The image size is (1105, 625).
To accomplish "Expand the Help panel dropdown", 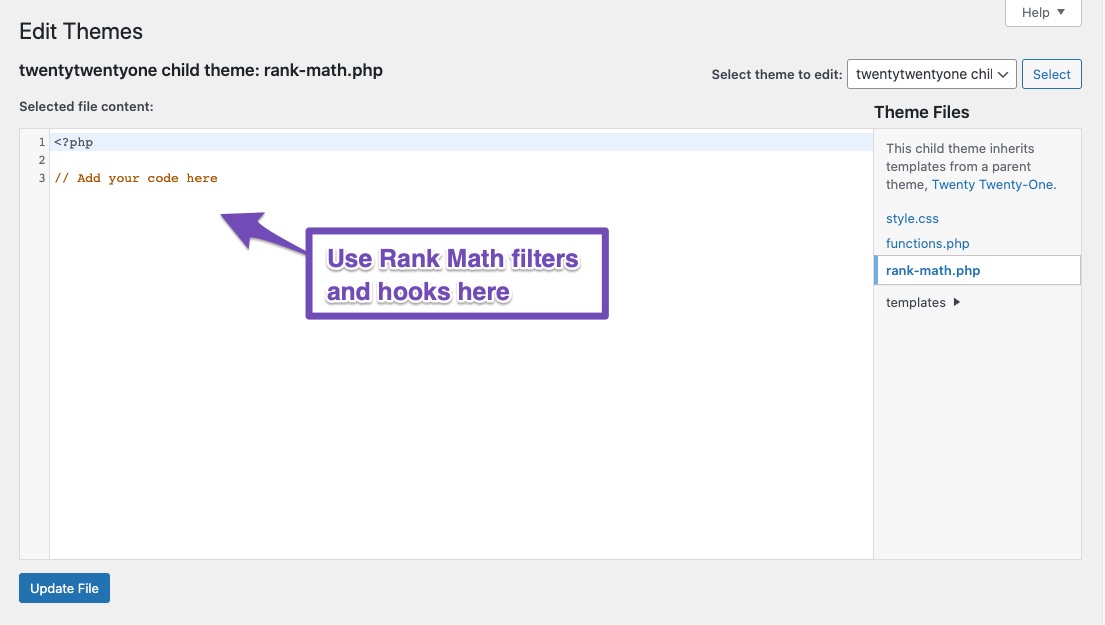I will 1042,12.
